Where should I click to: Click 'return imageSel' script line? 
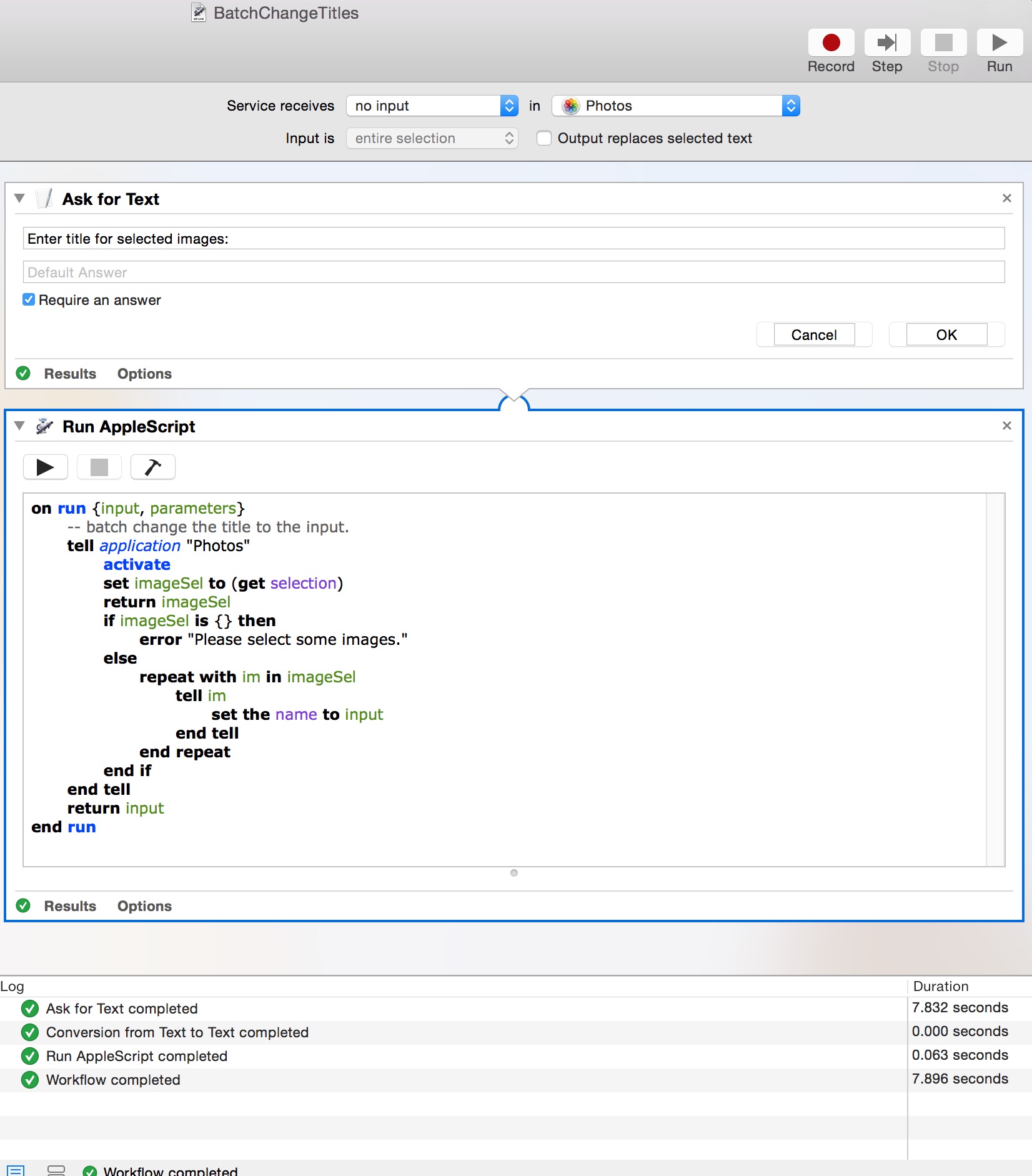[x=167, y=602]
